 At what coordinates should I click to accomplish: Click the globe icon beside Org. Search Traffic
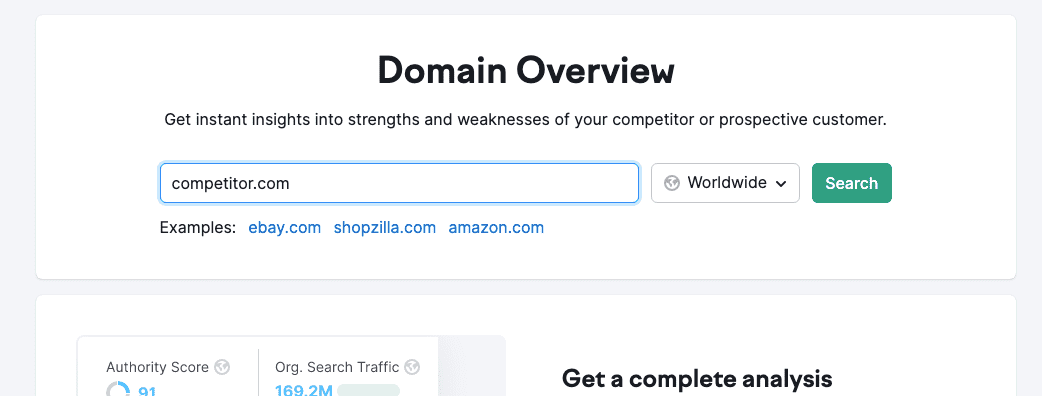coord(413,367)
